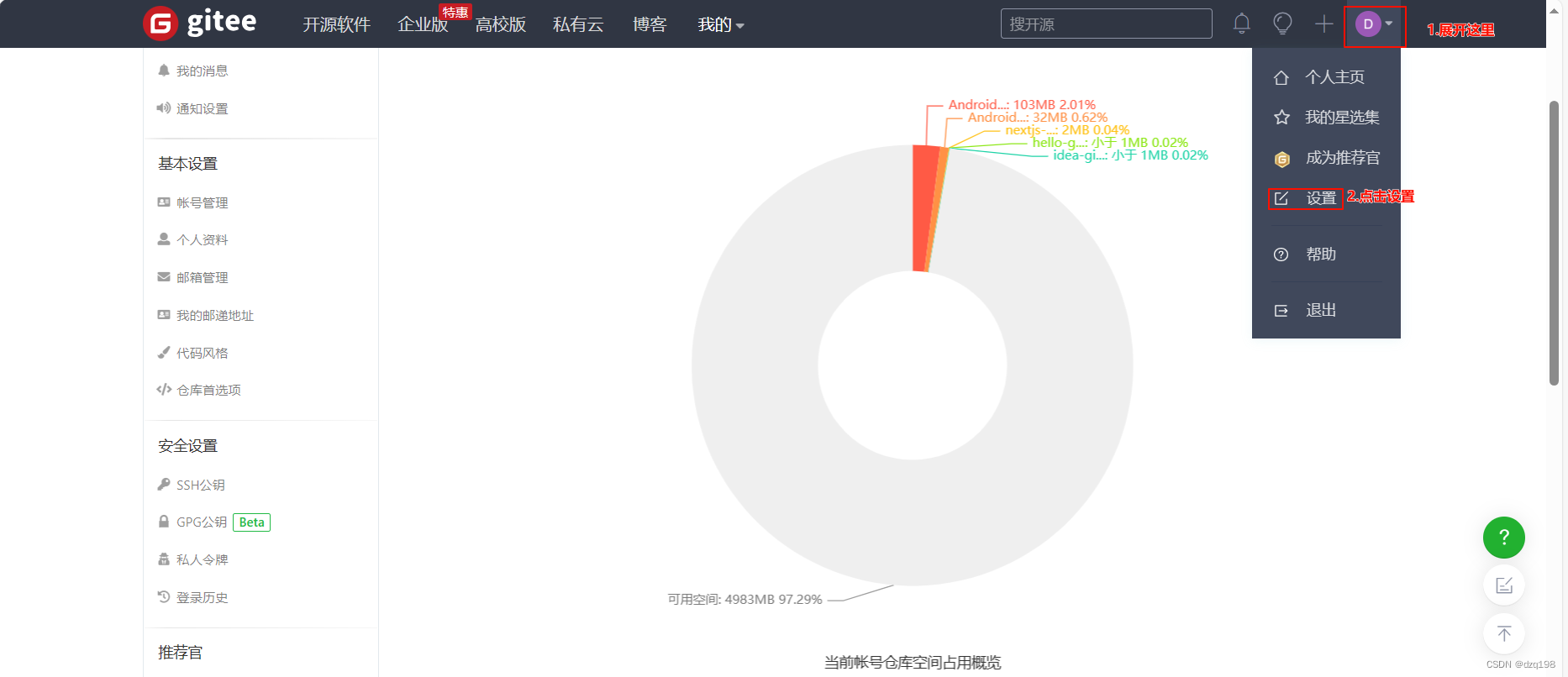Image resolution: width=1568 pixels, height=677 pixels.
Task: Click the red Android 103MB donut slice
Action: 923,208
